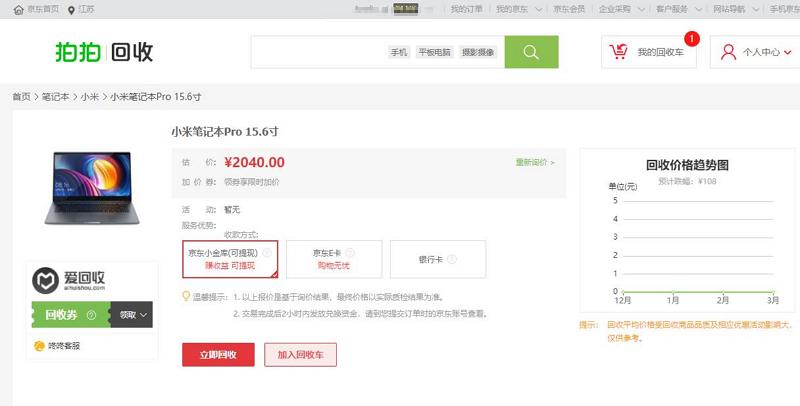Click the 重新询价 link
Screen dimensions: 800x406
(535, 162)
